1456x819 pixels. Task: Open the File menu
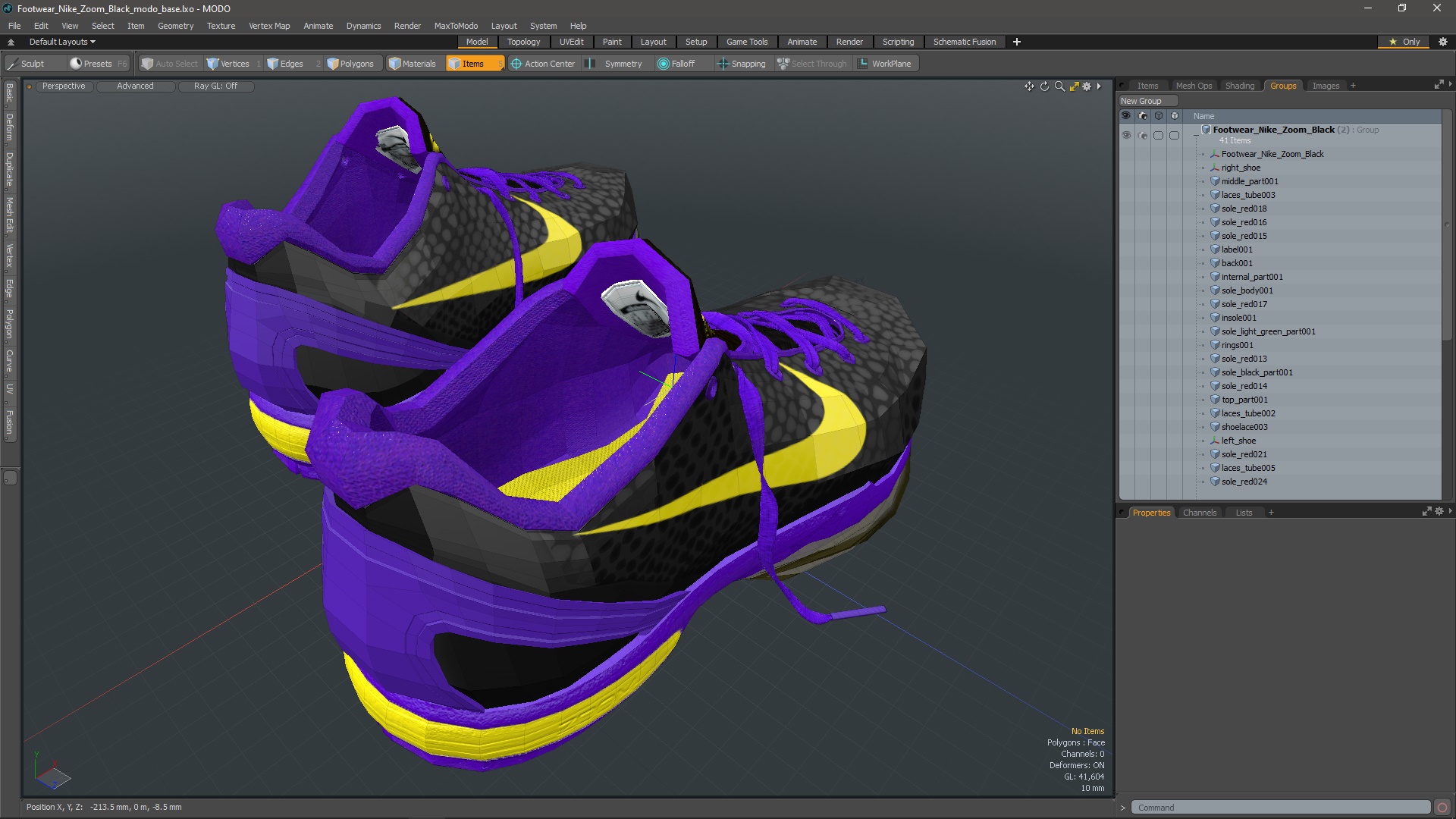[14, 26]
